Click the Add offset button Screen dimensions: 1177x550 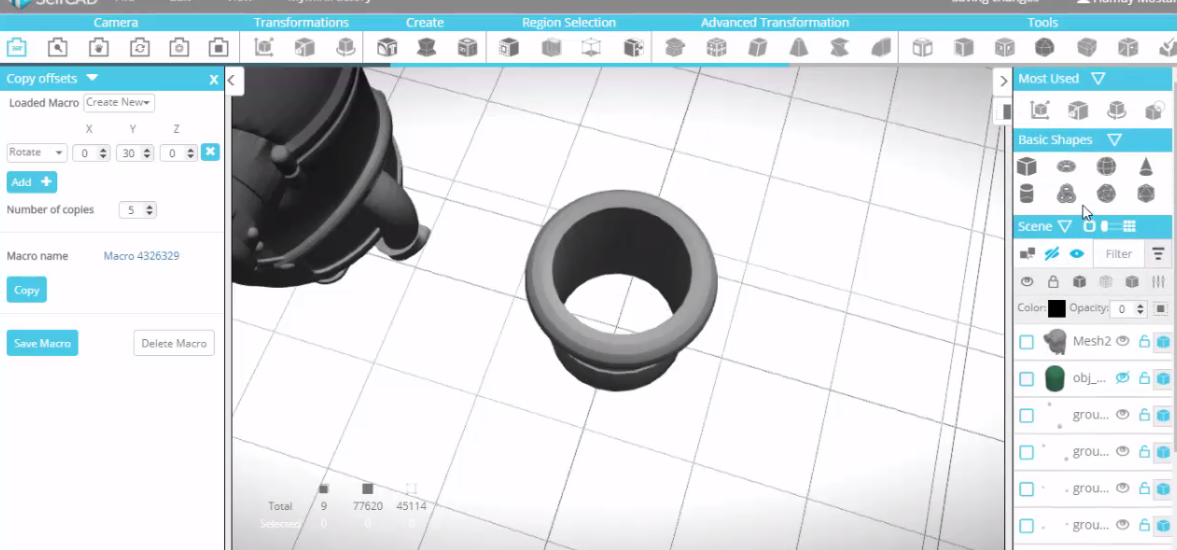tap(32, 182)
